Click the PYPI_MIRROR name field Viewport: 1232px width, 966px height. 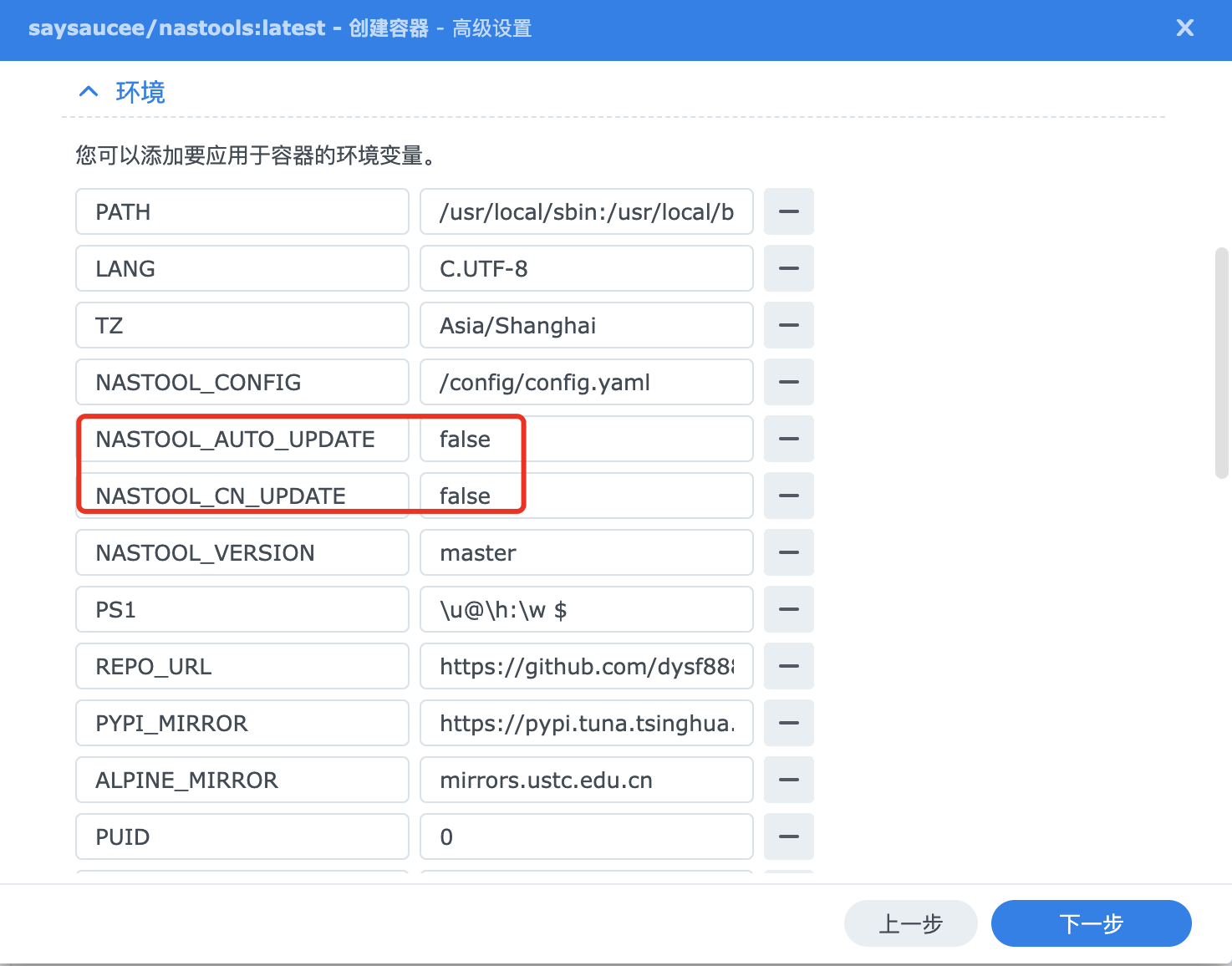pyautogui.click(x=242, y=723)
